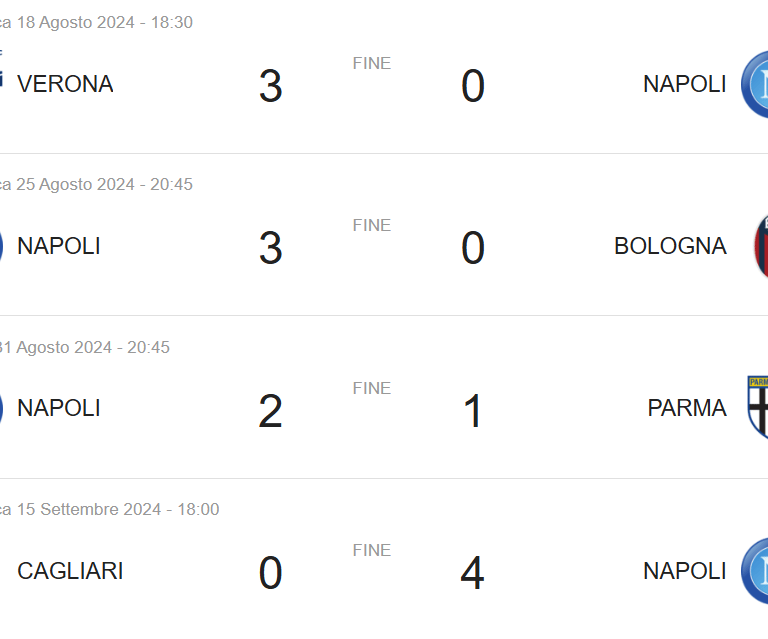Click Verona crest beside VERONA name
This screenshot has width=768, height=639.
(1, 73)
